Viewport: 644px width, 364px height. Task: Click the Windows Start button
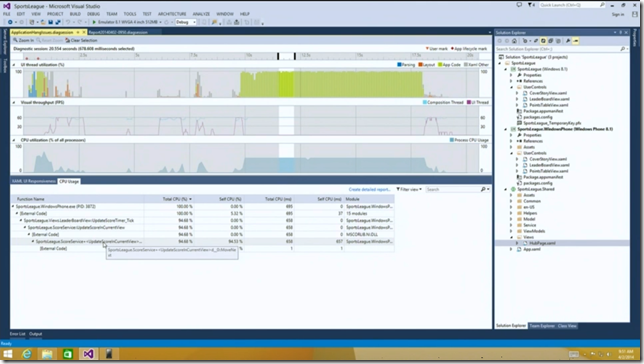[7, 354]
